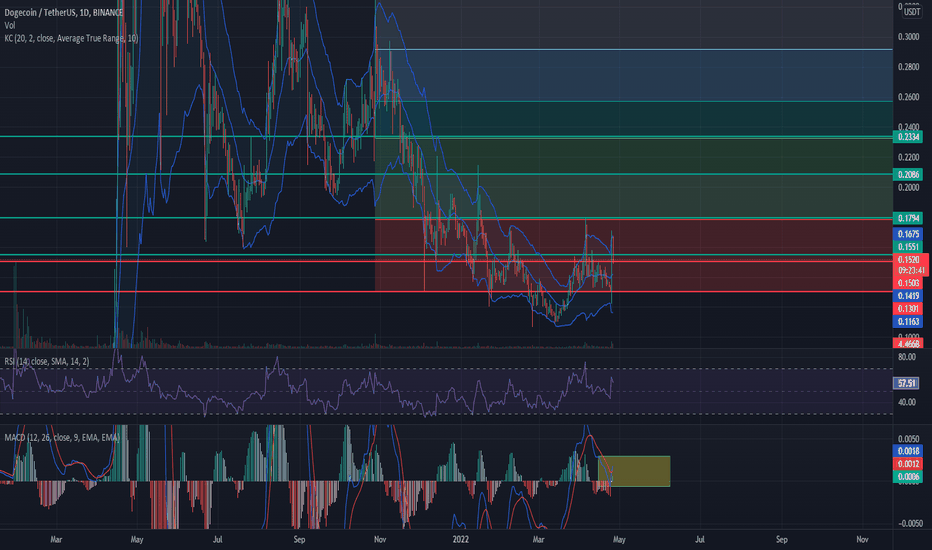
Task: Click the 09:23:41 countdown label
Action: [x=911, y=271]
